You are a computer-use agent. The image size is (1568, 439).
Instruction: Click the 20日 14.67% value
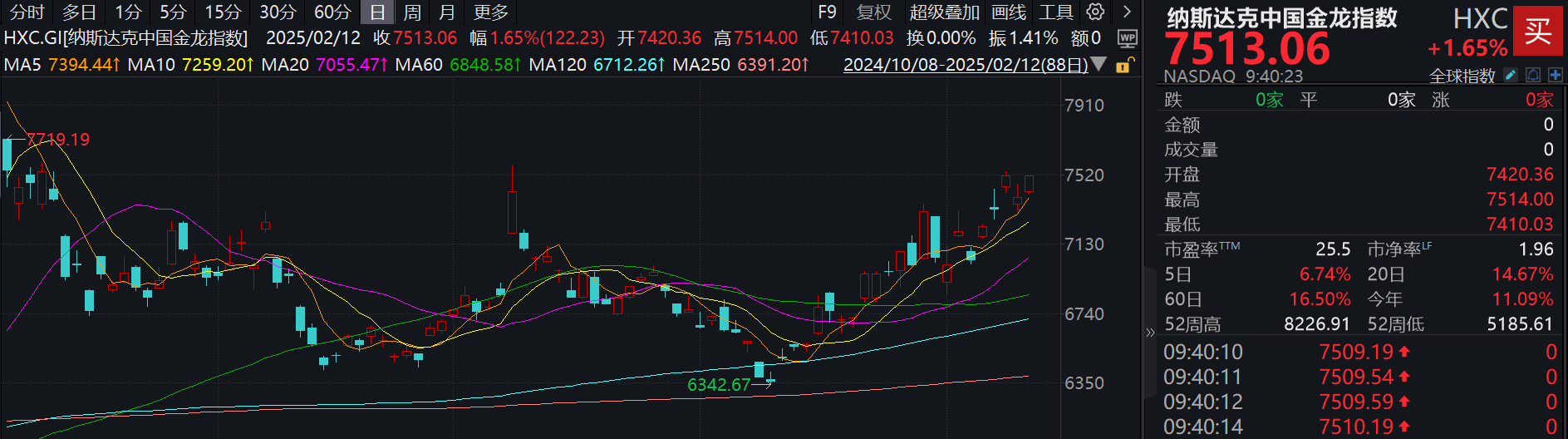(1522, 274)
